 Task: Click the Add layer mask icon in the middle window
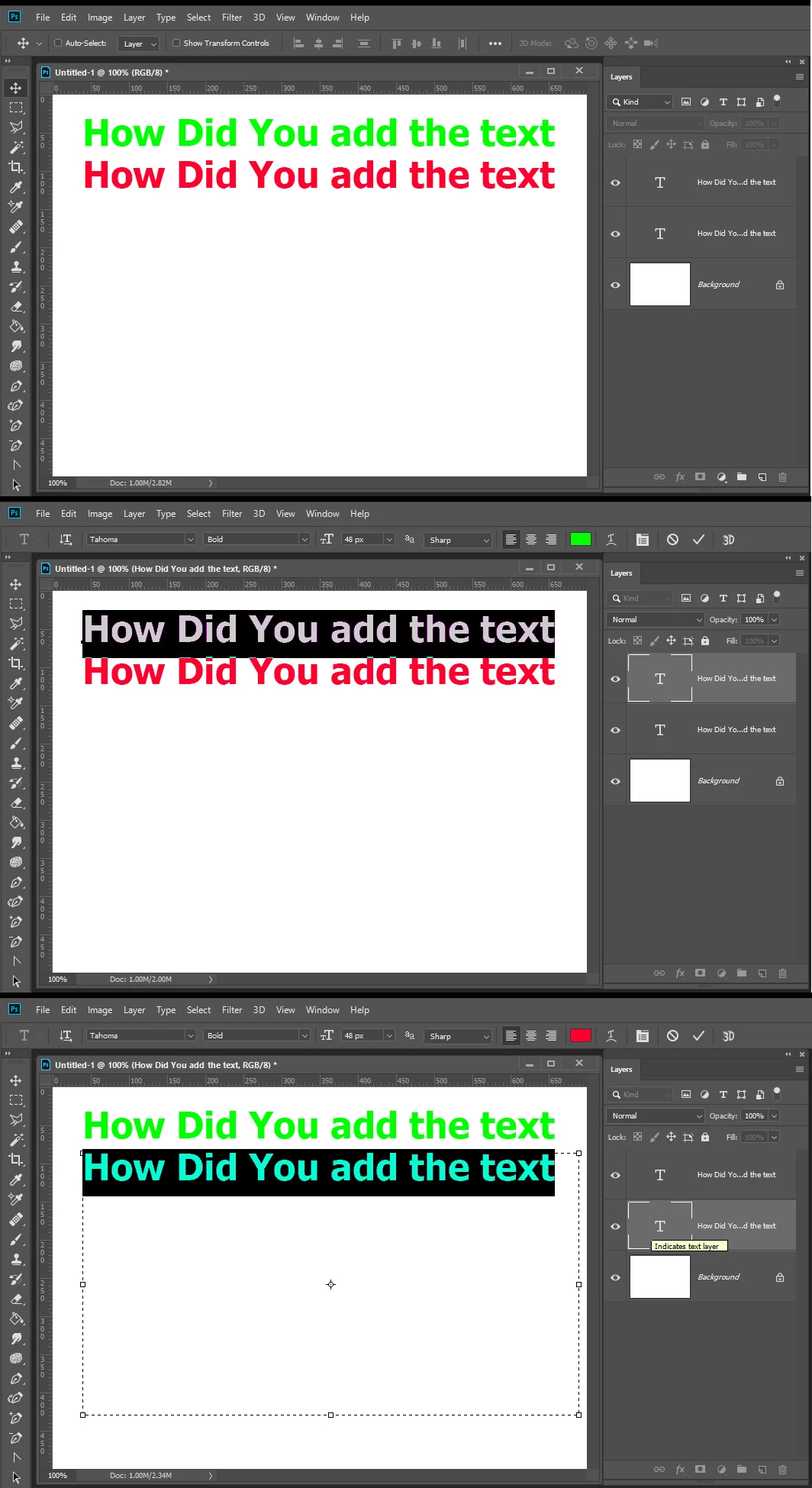(700, 973)
